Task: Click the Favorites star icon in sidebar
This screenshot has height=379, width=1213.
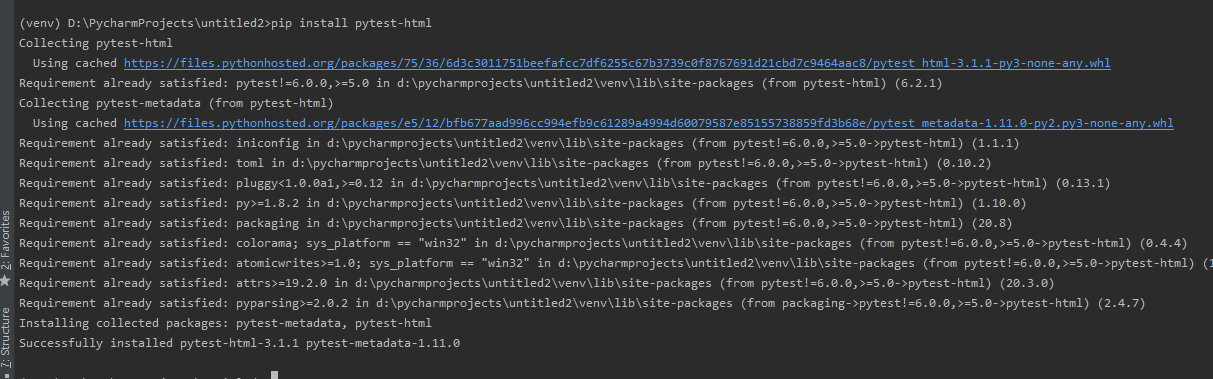Action: point(5,281)
